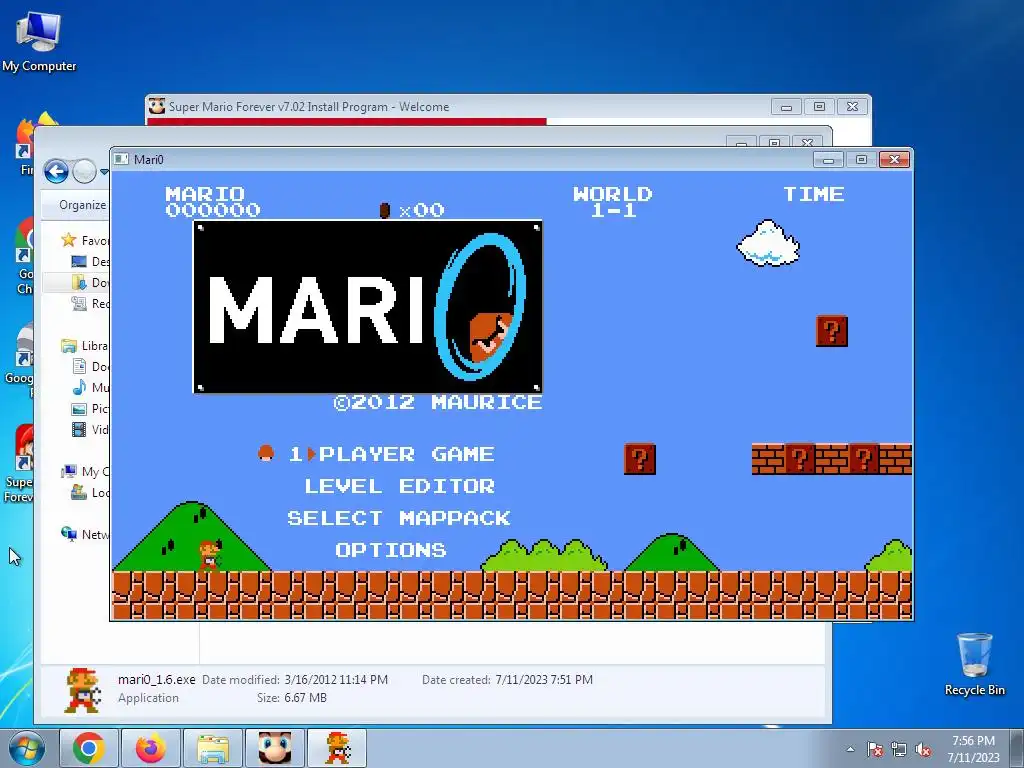Open My Computer desktop icon
1024x768 pixels.
39,42
